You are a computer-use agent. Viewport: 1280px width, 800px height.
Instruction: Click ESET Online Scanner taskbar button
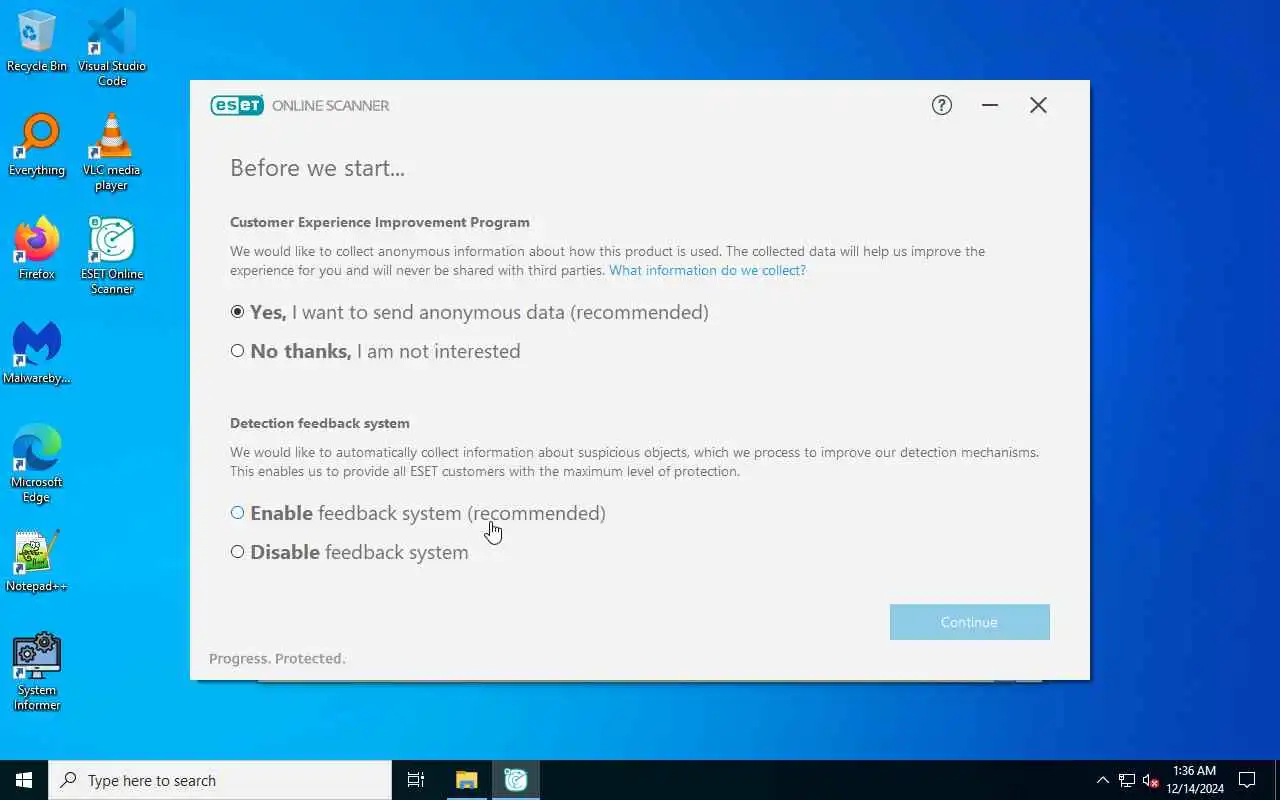[516, 780]
